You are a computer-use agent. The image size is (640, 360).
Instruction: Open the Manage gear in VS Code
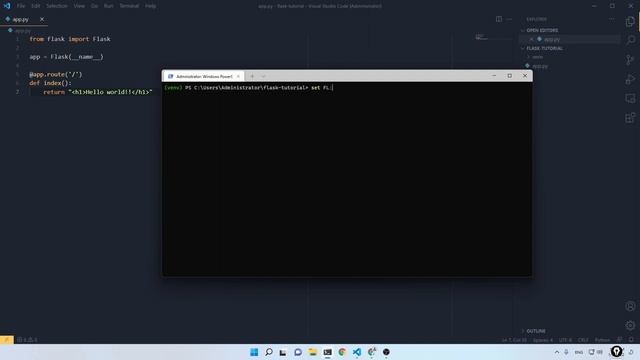point(630,325)
